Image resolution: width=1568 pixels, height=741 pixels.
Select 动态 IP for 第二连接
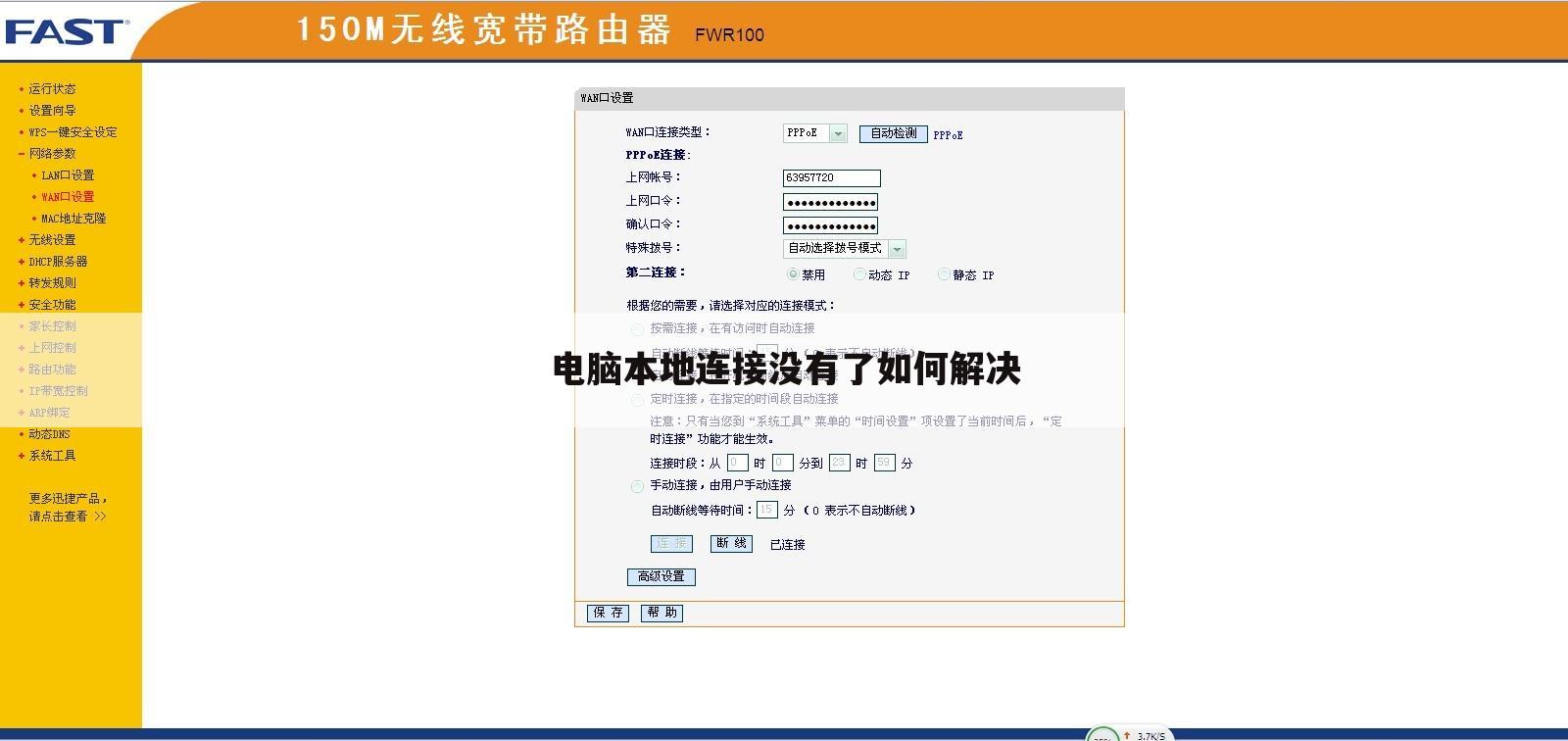tap(859, 274)
